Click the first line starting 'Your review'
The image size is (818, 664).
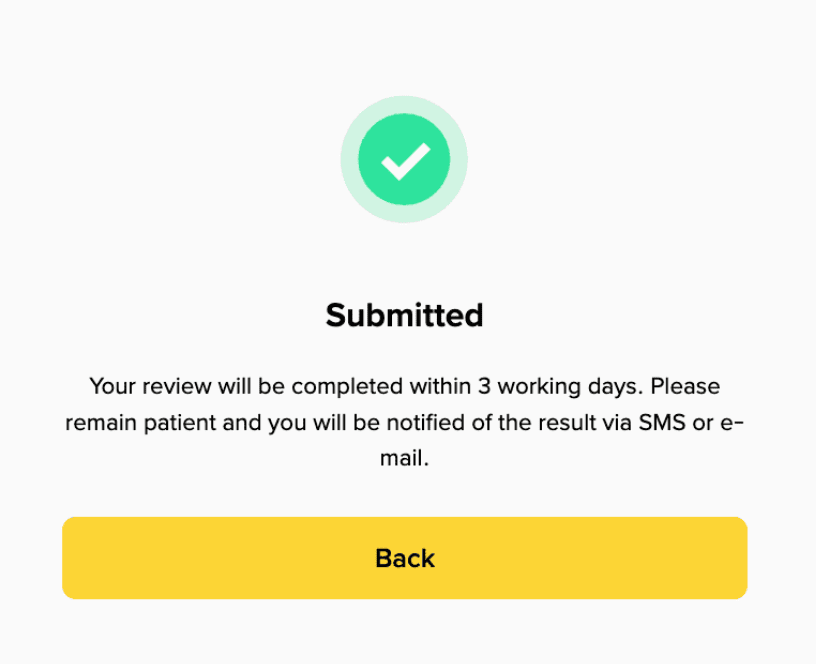point(404,387)
